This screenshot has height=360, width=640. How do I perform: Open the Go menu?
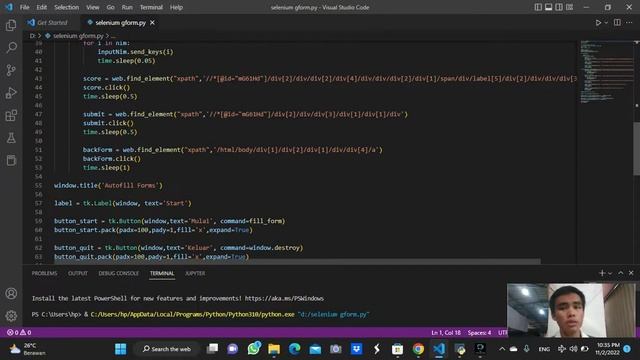110,7
